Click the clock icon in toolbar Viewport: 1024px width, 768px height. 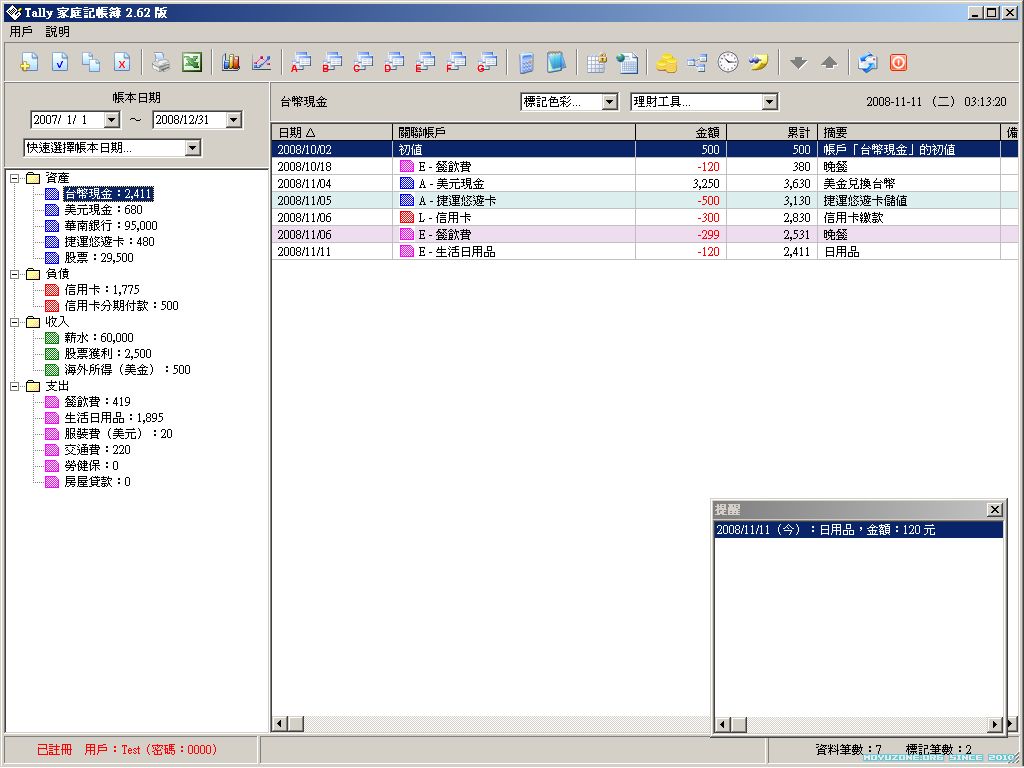tap(728, 62)
